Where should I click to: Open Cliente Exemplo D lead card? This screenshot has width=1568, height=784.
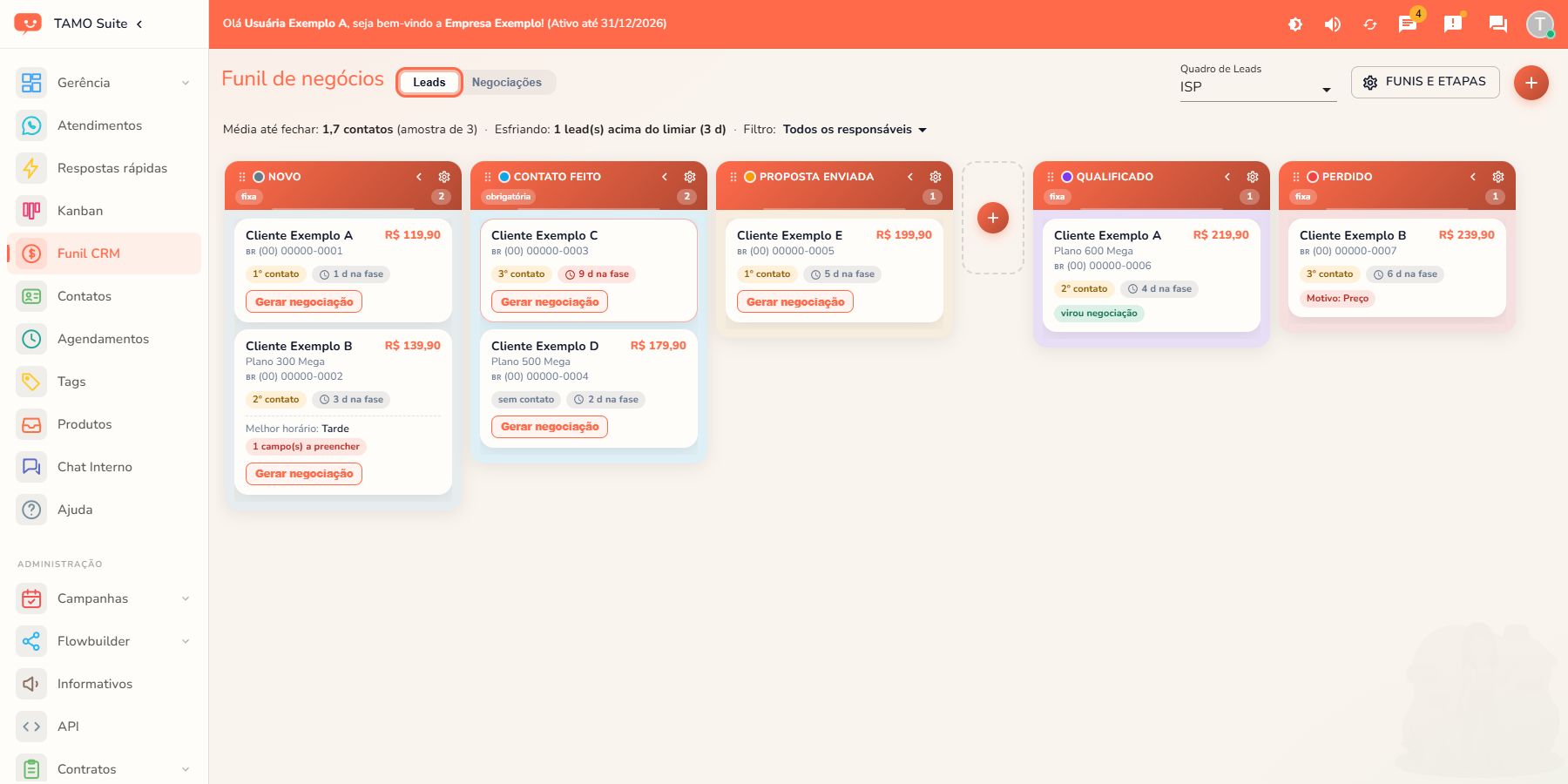[x=589, y=389]
